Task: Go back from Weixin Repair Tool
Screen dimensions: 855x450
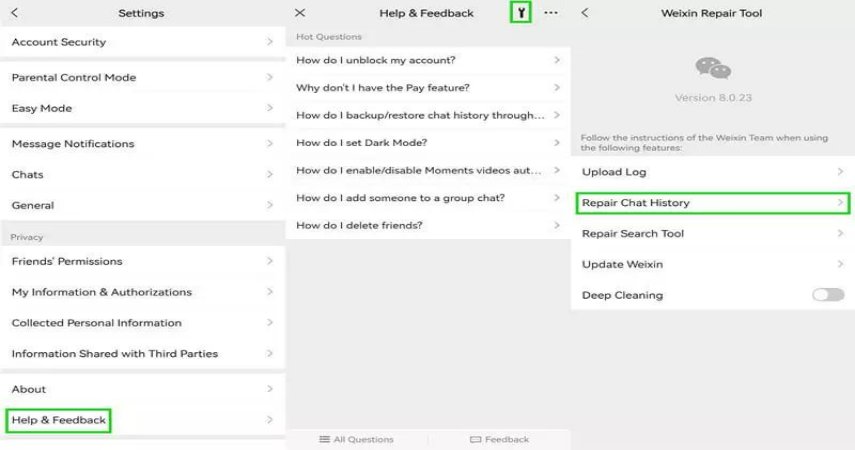Action: pos(584,13)
